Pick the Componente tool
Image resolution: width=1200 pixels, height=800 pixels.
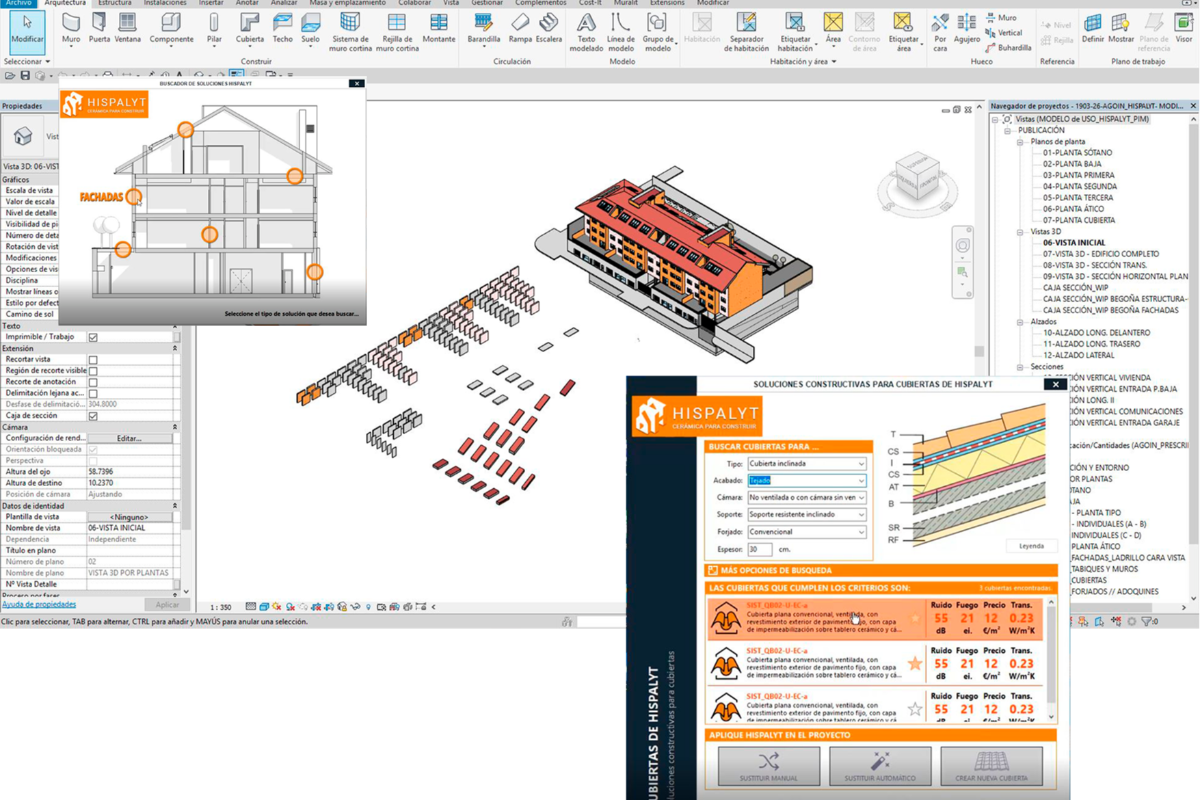pyautogui.click(x=172, y=29)
